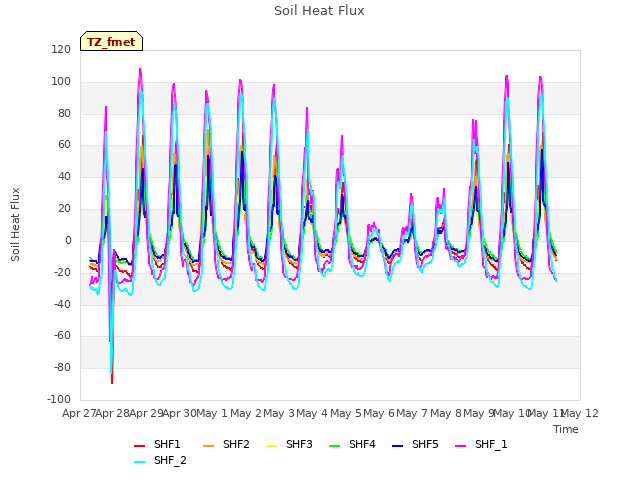Image resolution: width=640 pixels, height=480 pixels.
Task: Click the SHF4 green legend swatch
Action: [334, 446]
